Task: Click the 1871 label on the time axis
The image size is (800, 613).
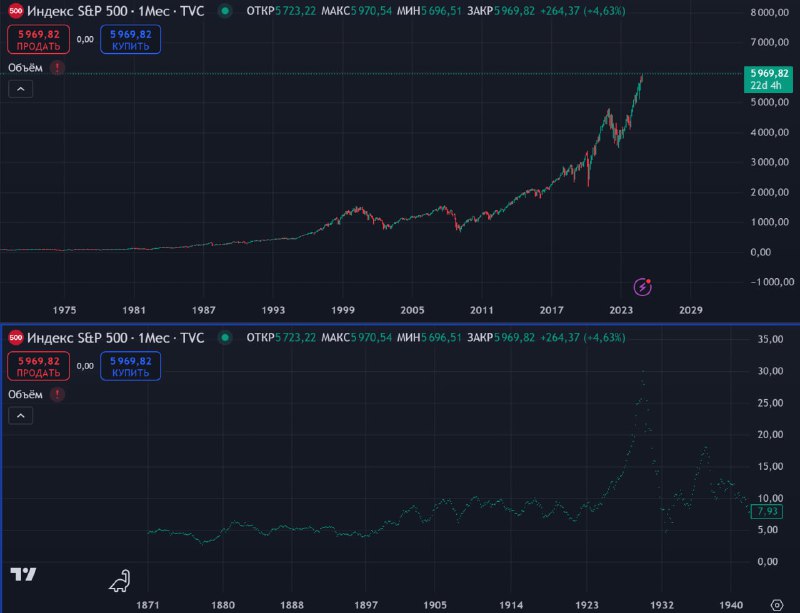Action: coord(147,605)
